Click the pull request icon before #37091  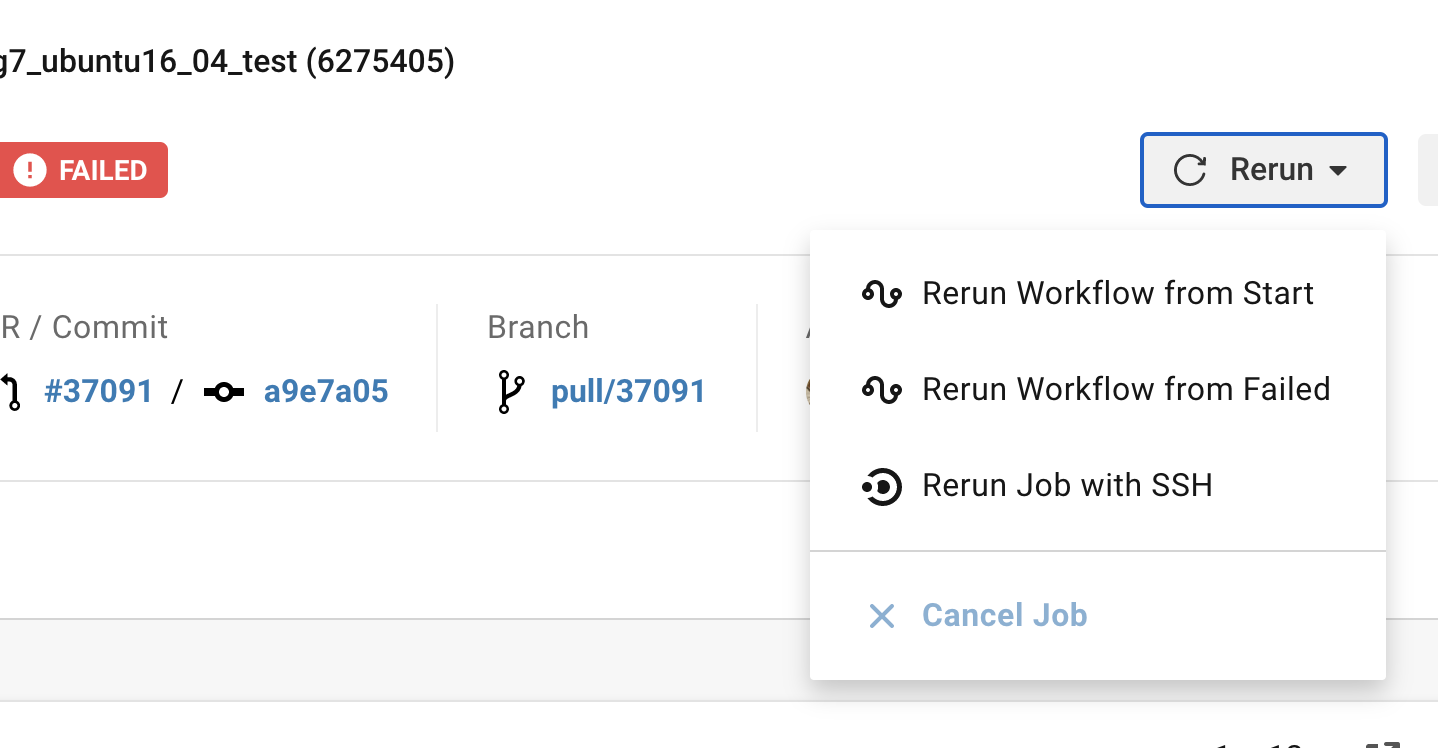click(x=12, y=392)
